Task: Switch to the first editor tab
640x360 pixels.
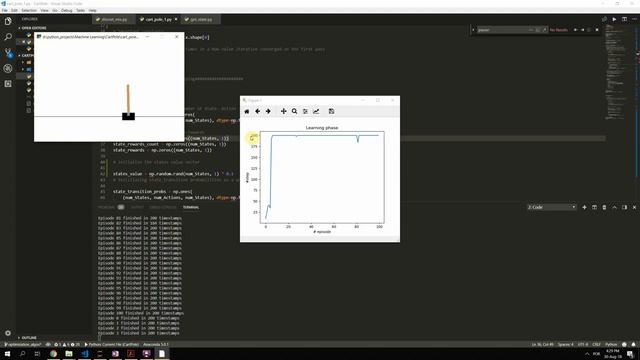Action: (x=114, y=19)
